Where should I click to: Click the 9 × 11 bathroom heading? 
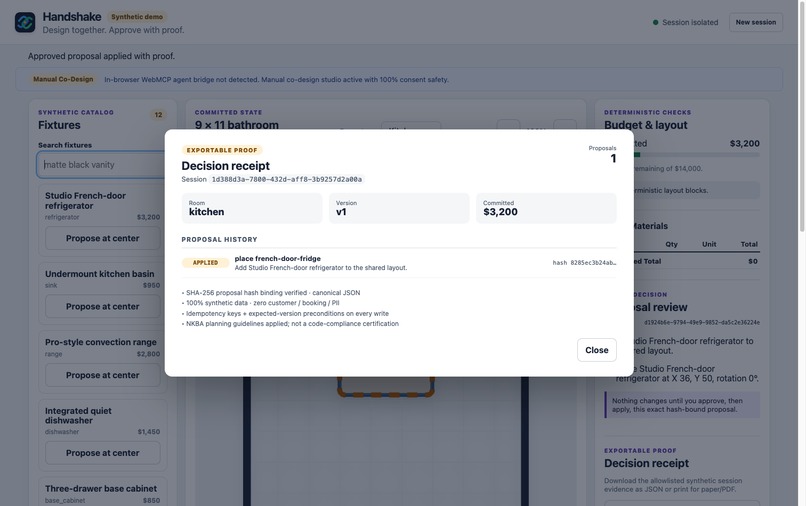236,124
